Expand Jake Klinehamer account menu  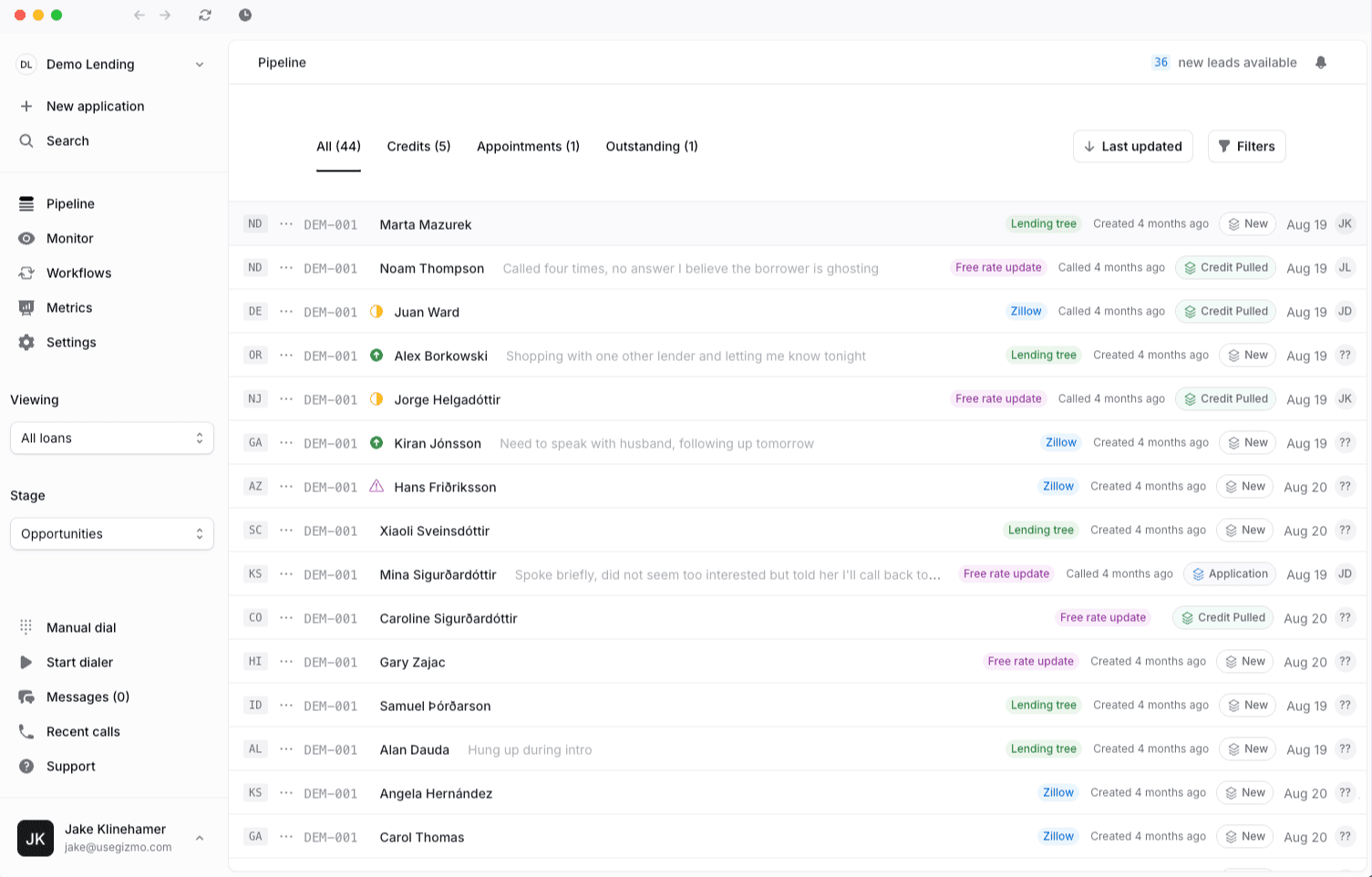tap(199, 838)
